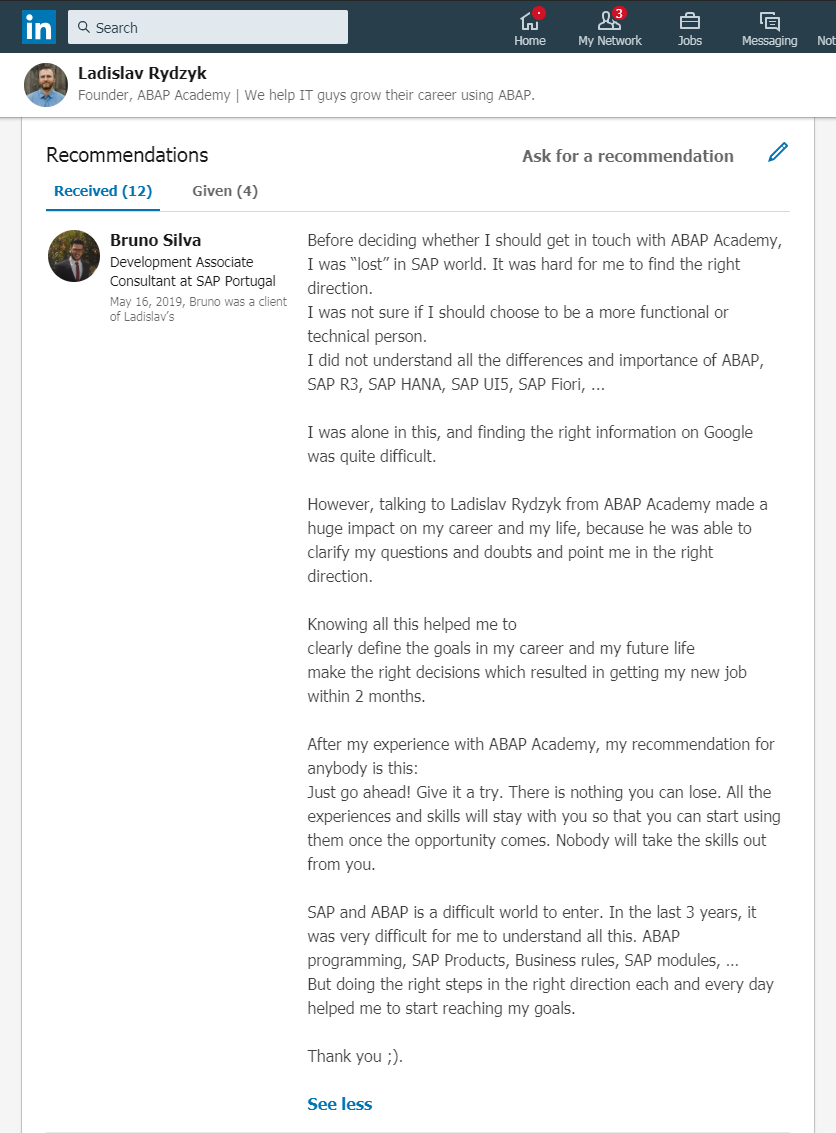836x1133 pixels.
Task: Collapse the recommendation with See less
Action: (x=340, y=1104)
